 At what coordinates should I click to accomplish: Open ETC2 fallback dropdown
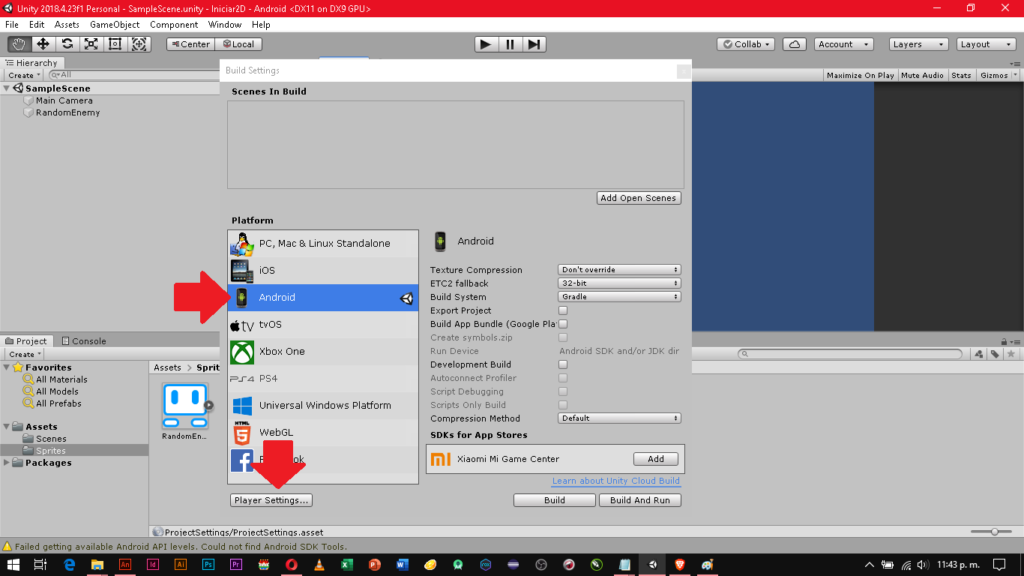coord(619,283)
